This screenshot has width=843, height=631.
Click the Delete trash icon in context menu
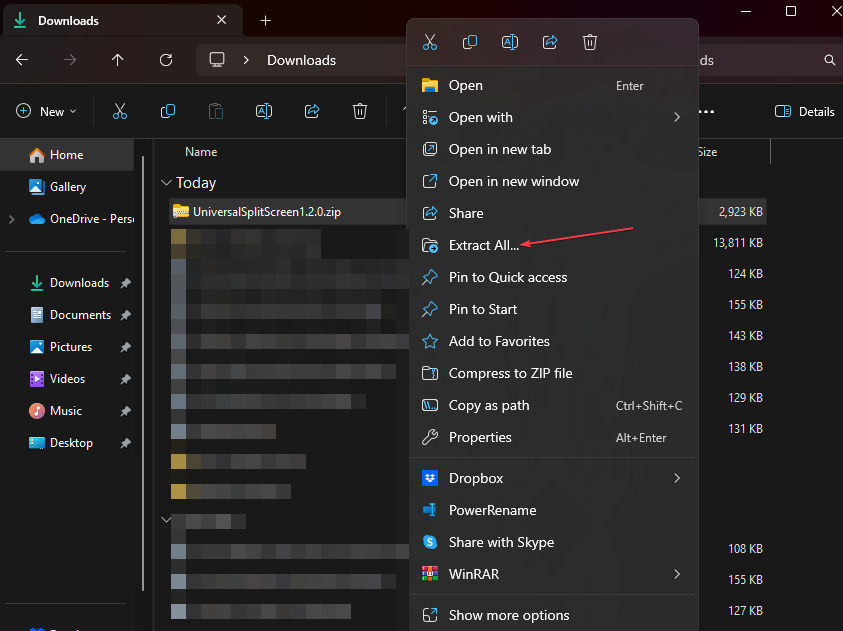[x=590, y=42]
